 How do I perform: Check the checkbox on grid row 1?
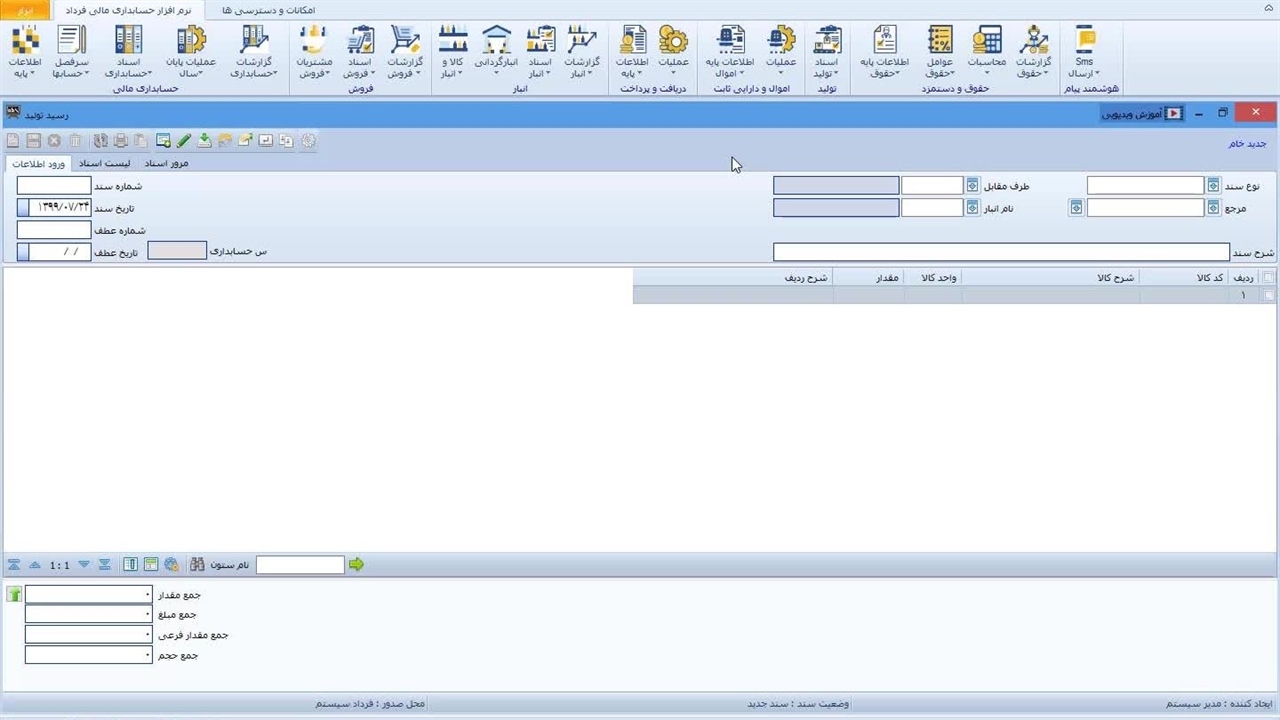[x=1268, y=295]
